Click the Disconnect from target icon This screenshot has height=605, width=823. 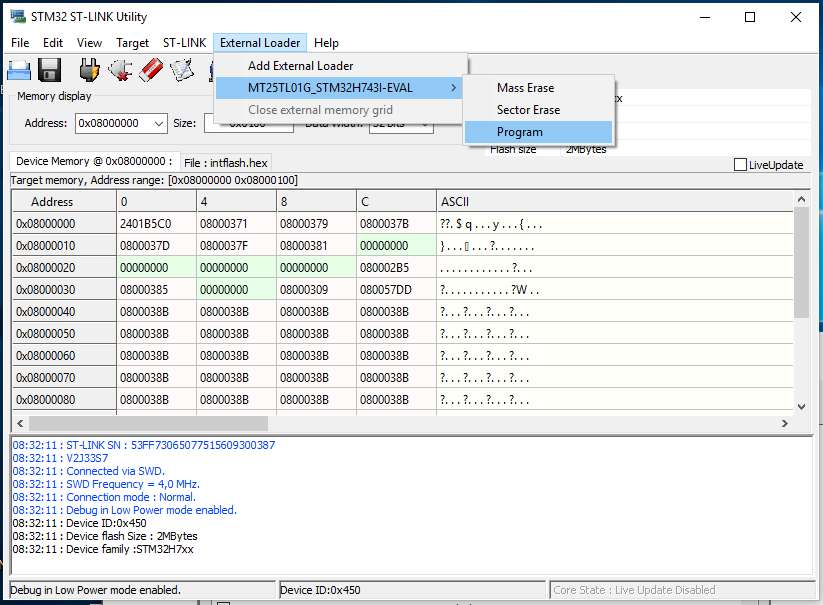[x=120, y=70]
